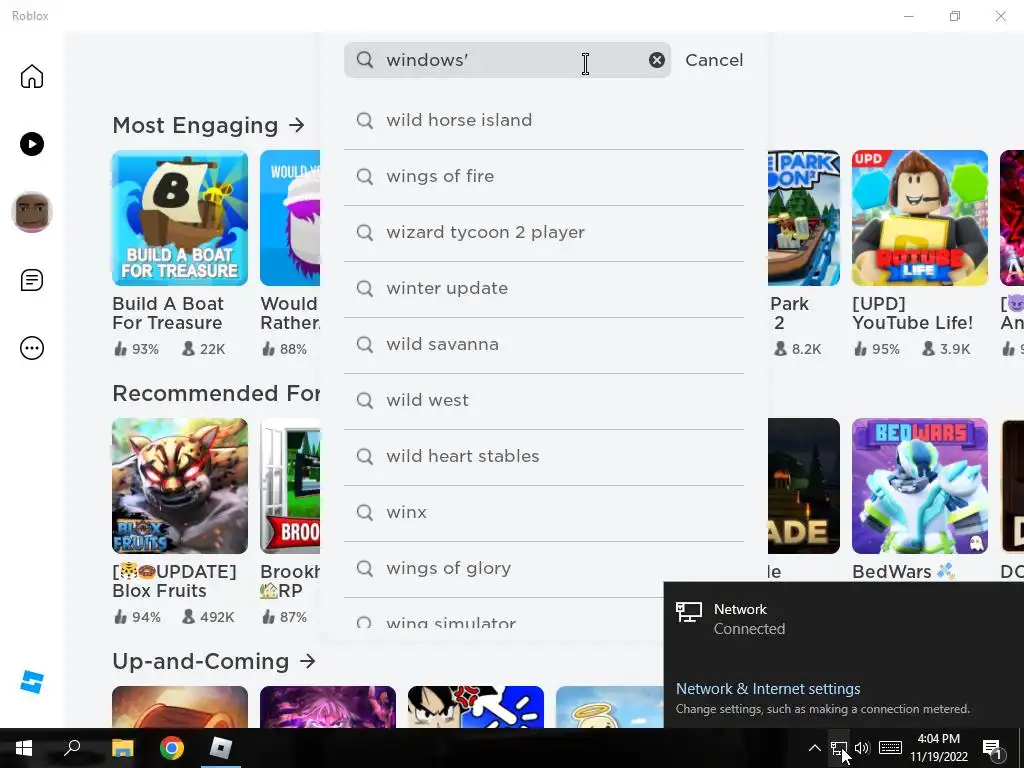Click the Network Connected entry in flyout
The image size is (1024, 768).
pos(844,618)
